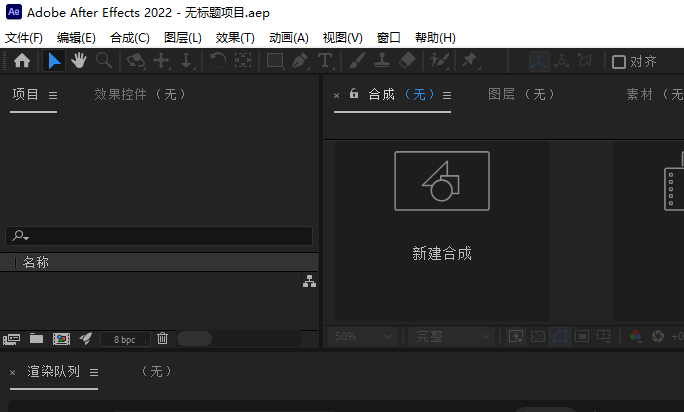Open the 帮助(H) menu
Image resolution: width=684 pixels, height=412 pixels.
(435, 38)
